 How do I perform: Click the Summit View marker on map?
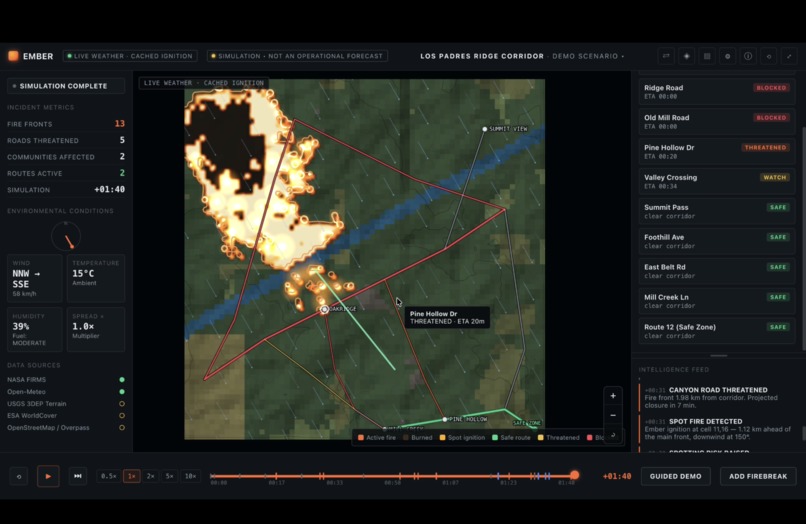(484, 129)
